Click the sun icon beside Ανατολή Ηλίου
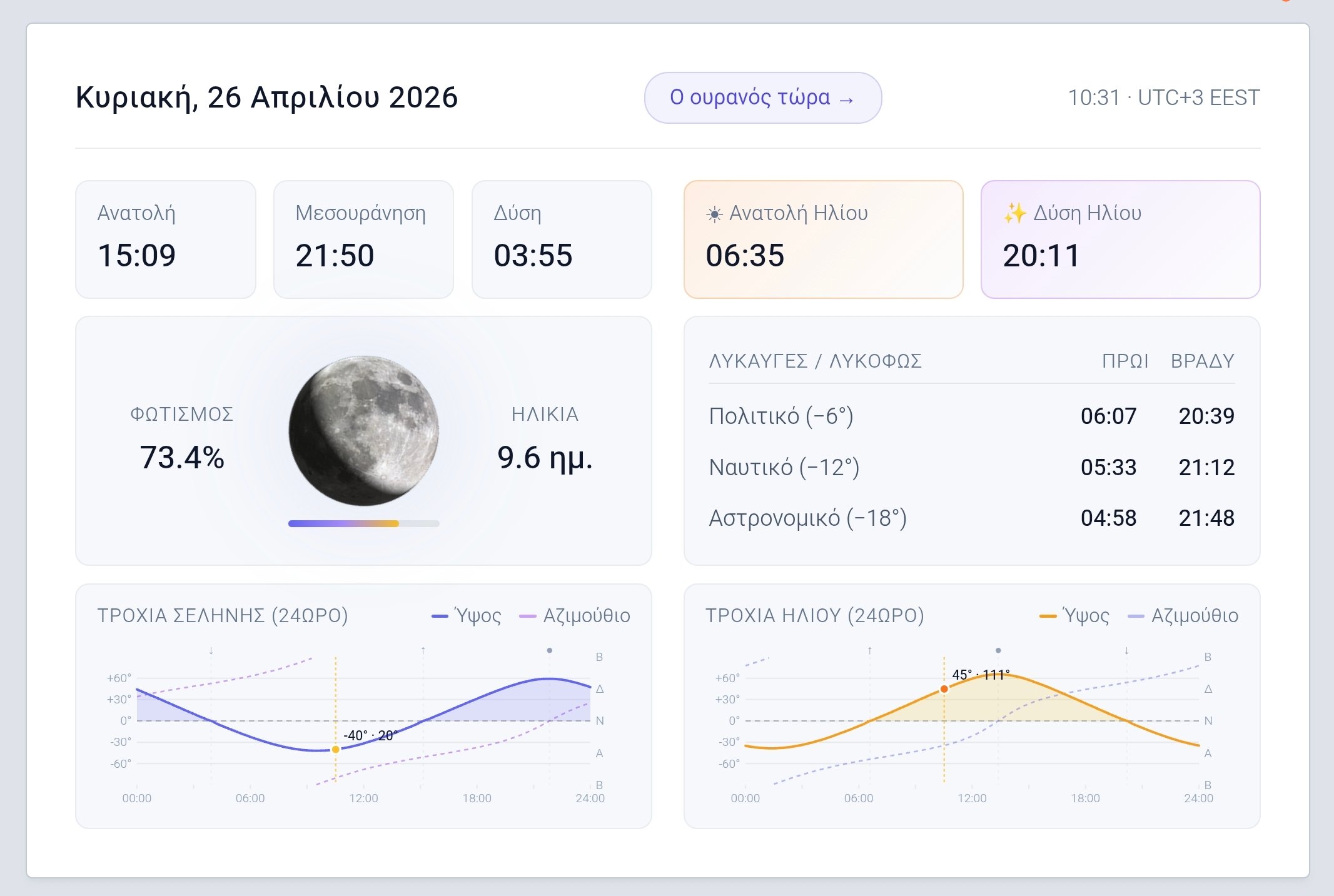 coord(714,214)
